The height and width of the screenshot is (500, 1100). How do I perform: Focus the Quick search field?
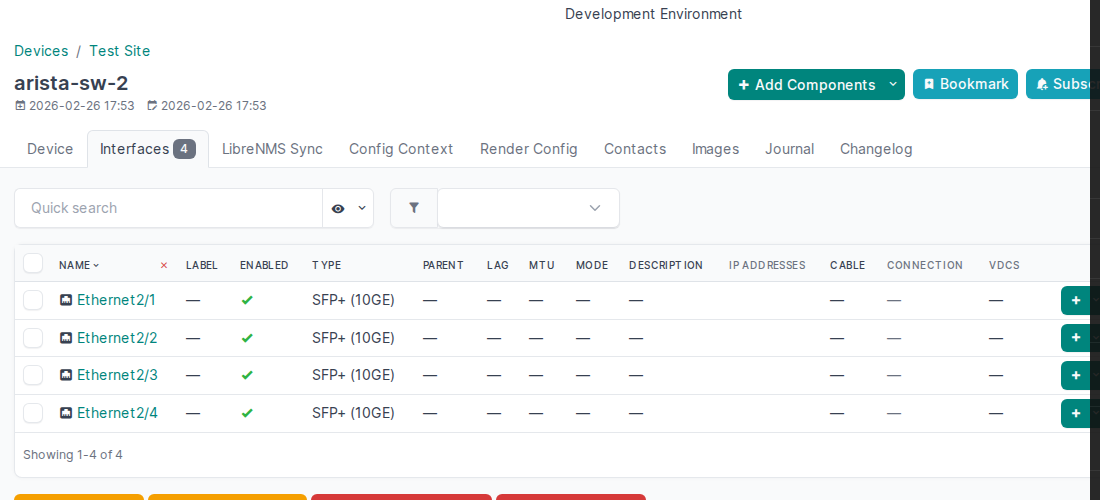[x=168, y=208]
